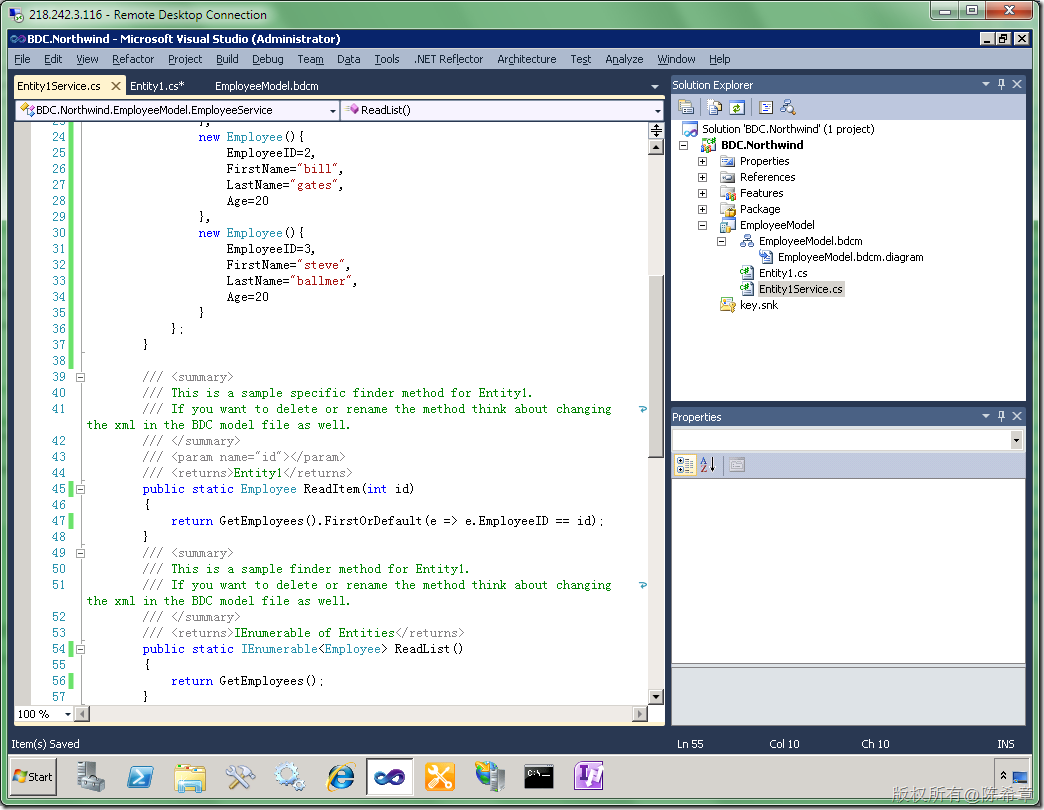This screenshot has width=1044, height=810.
Task: Open the ReadList() member dropdown
Action: click(x=657, y=110)
